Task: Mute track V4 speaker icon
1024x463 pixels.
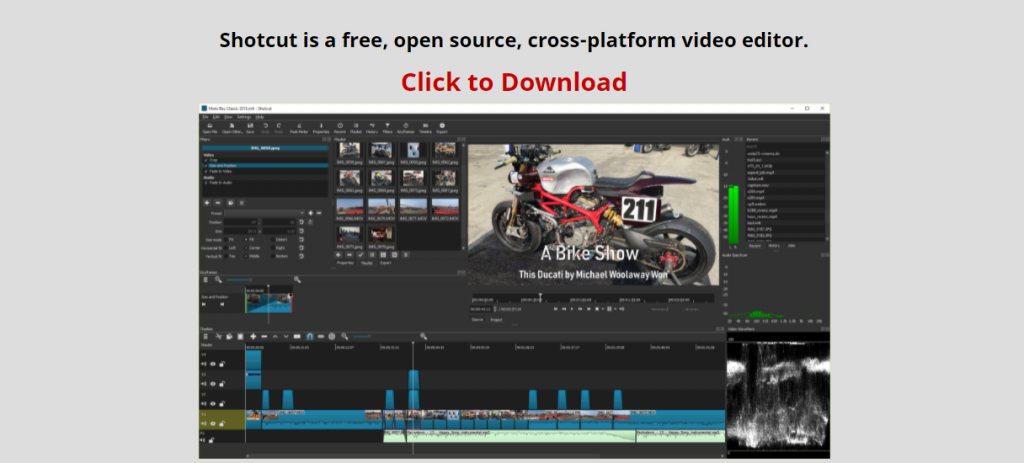Action: 204,364
